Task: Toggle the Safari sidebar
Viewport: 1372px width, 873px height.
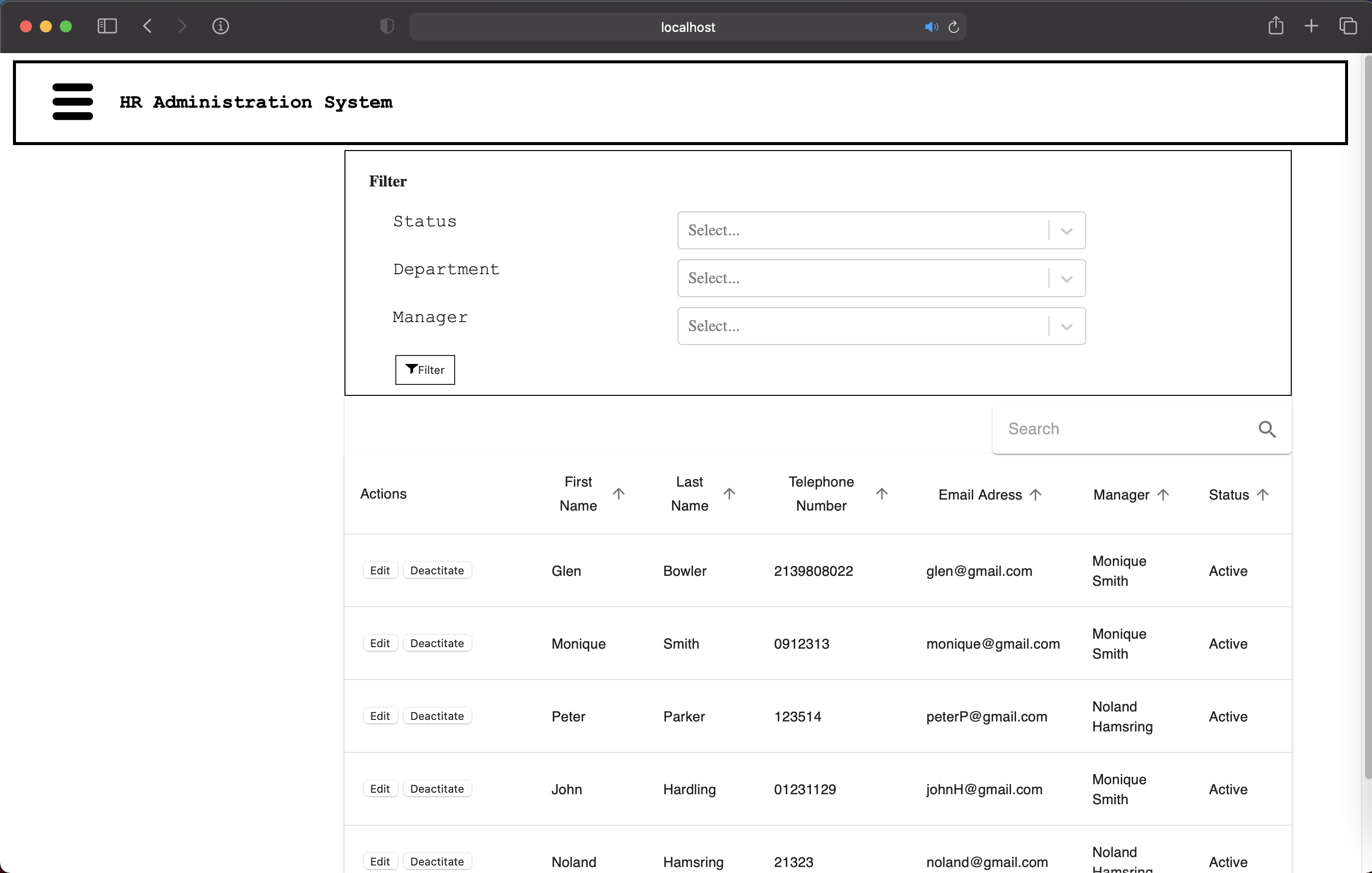Action: 107,26
